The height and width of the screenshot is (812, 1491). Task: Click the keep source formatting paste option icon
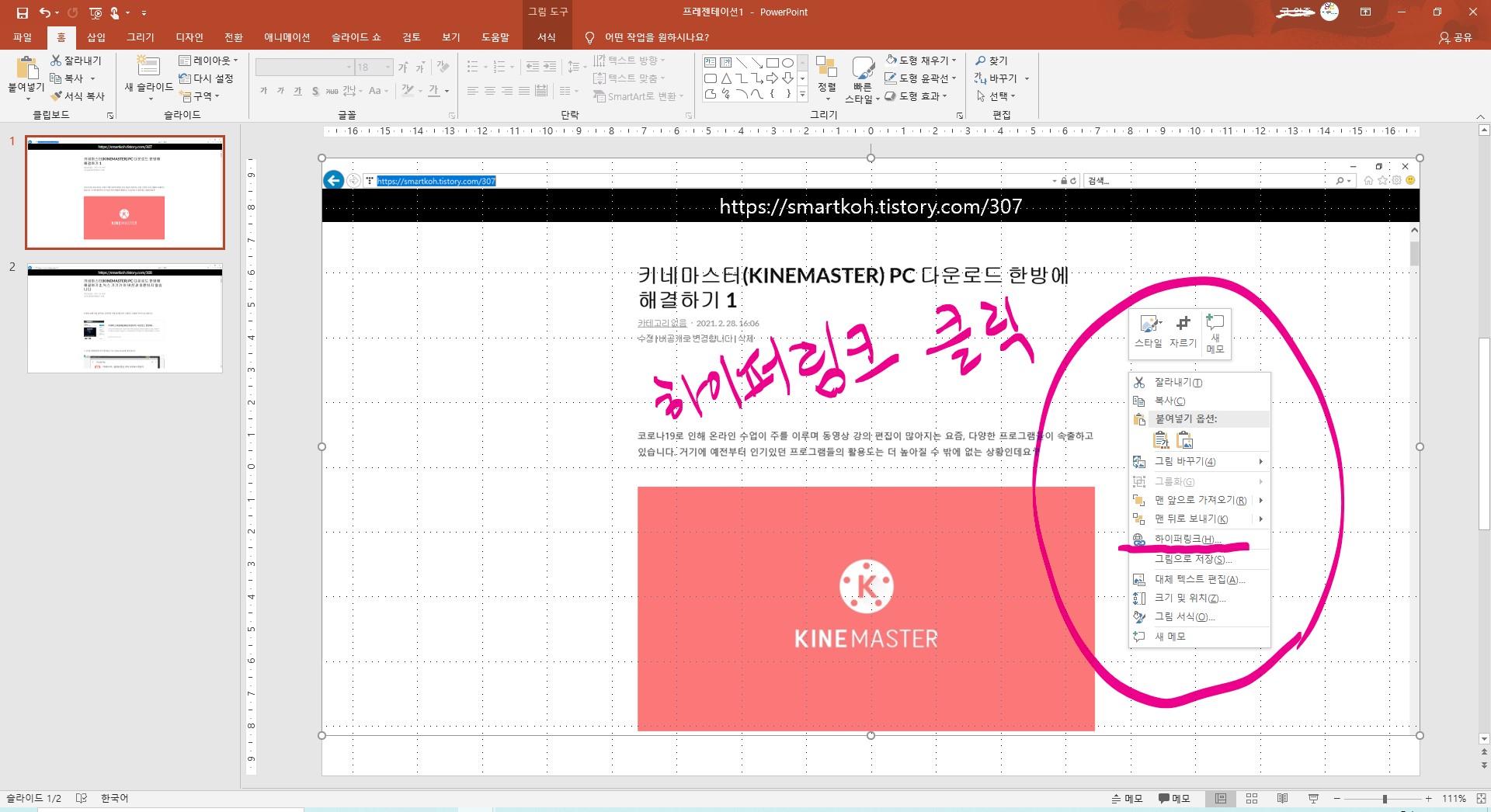tap(1161, 440)
